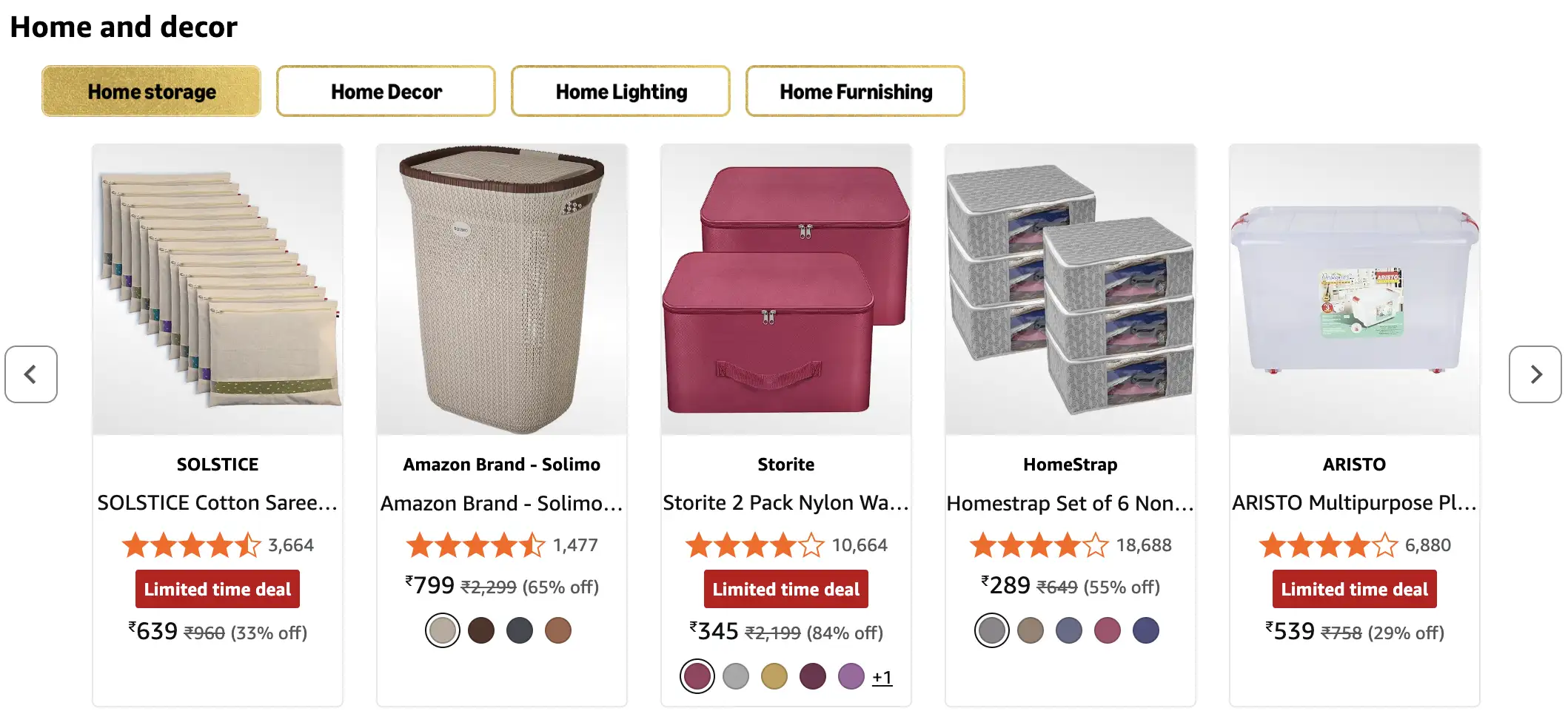Pick gold Storite organizer color
Image resolution: width=1568 pixels, height=728 pixels.
pos(774,676)
